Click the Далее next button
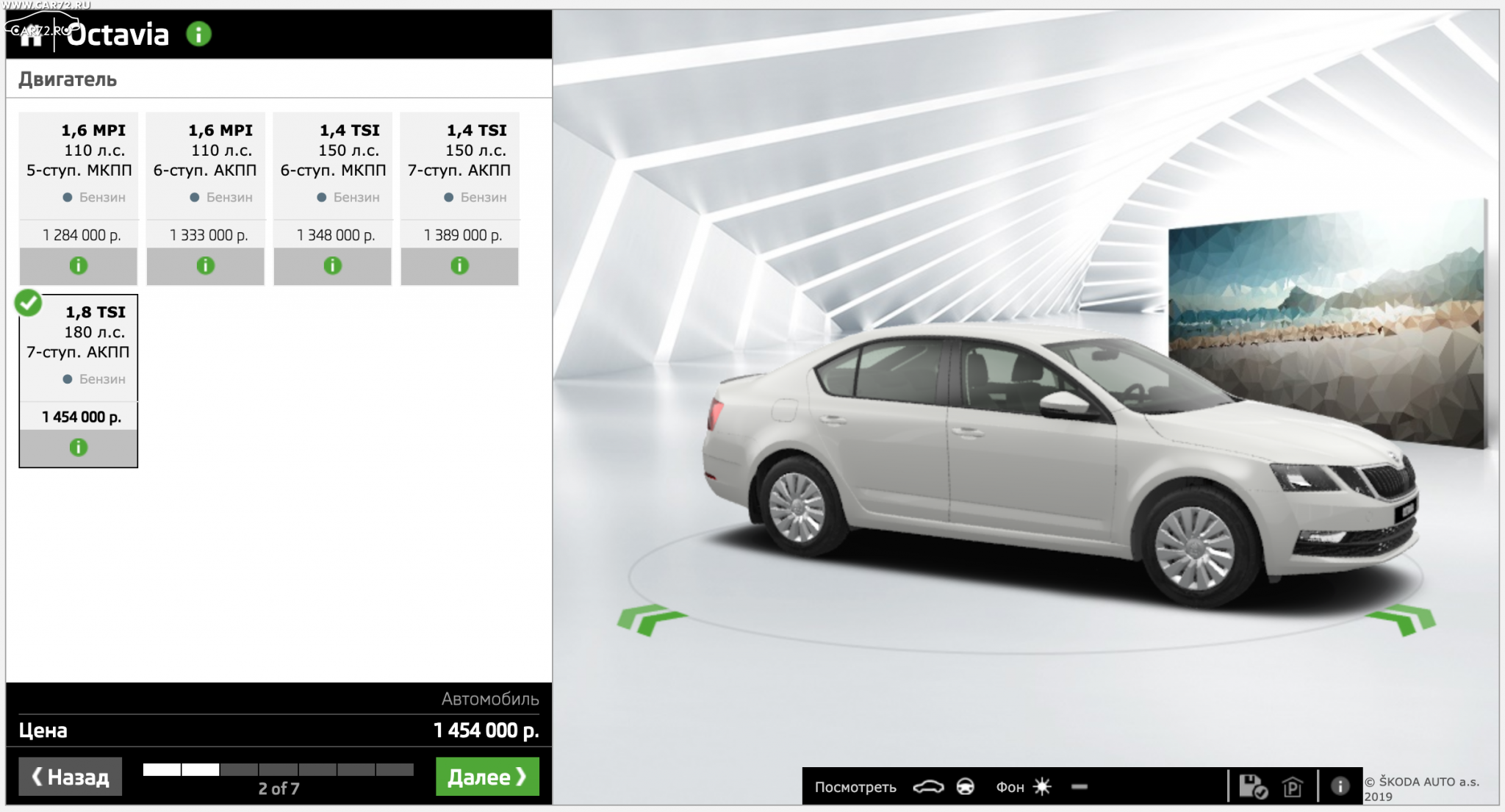 pos(487,777)
